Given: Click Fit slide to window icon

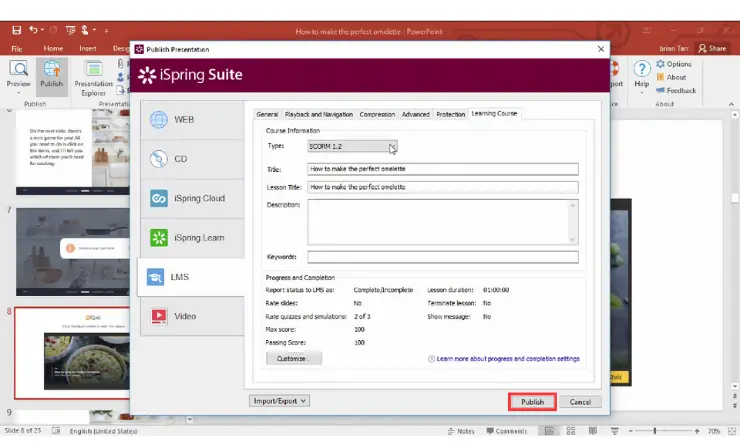Looking at the screenshot, I should [732, 431].
